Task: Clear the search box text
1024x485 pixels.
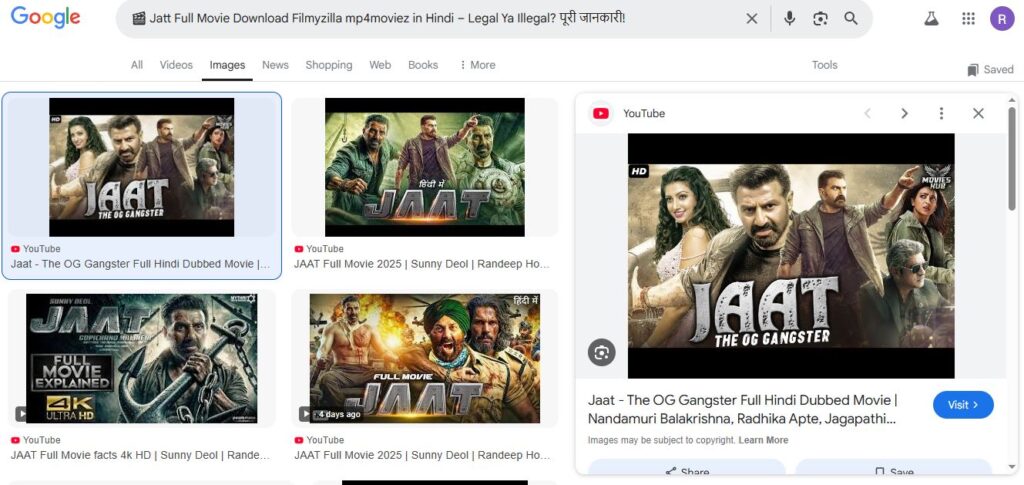Action: (752, 18)
